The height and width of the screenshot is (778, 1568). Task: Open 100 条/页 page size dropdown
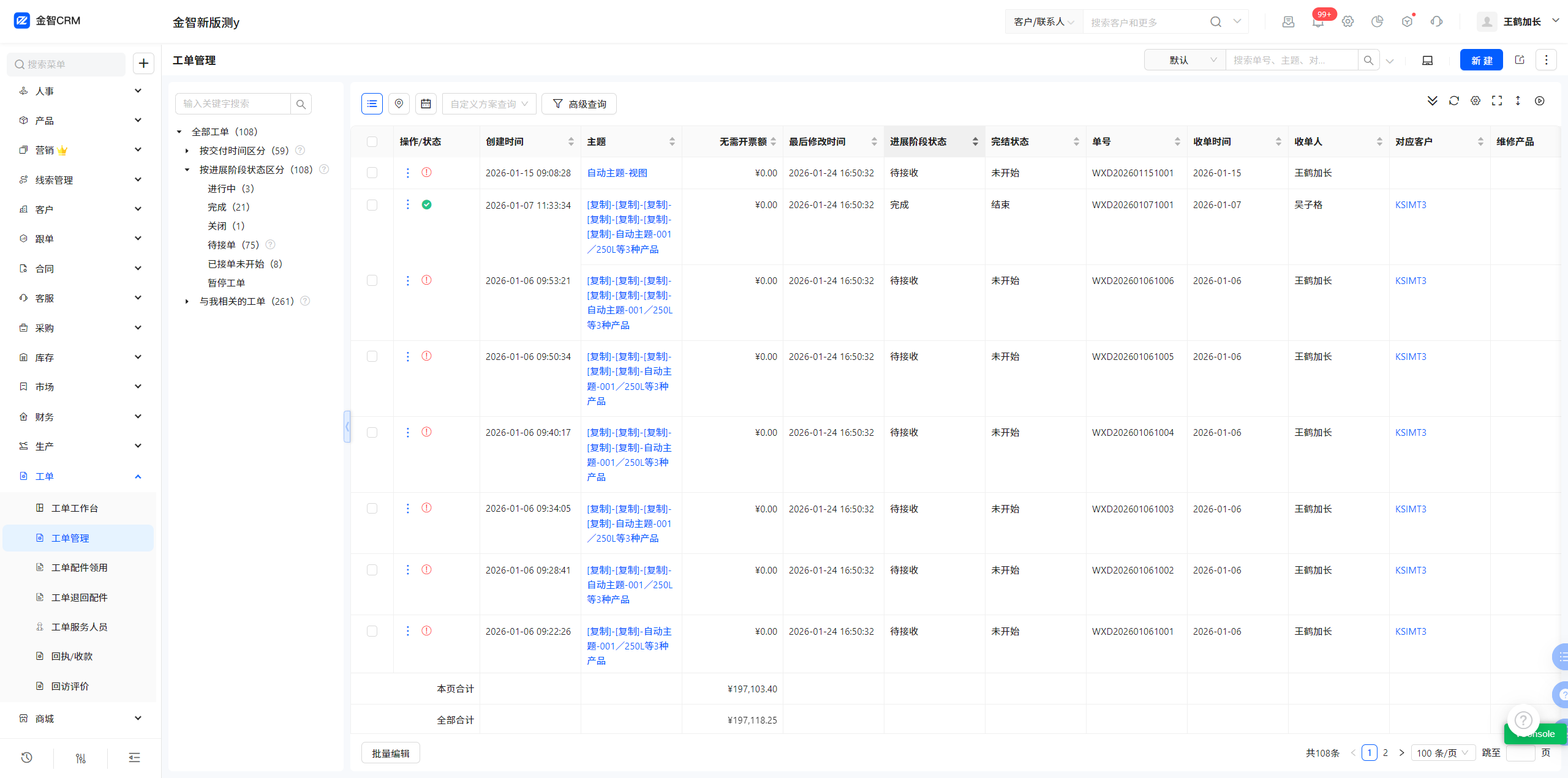click(x=1442, y=753)
